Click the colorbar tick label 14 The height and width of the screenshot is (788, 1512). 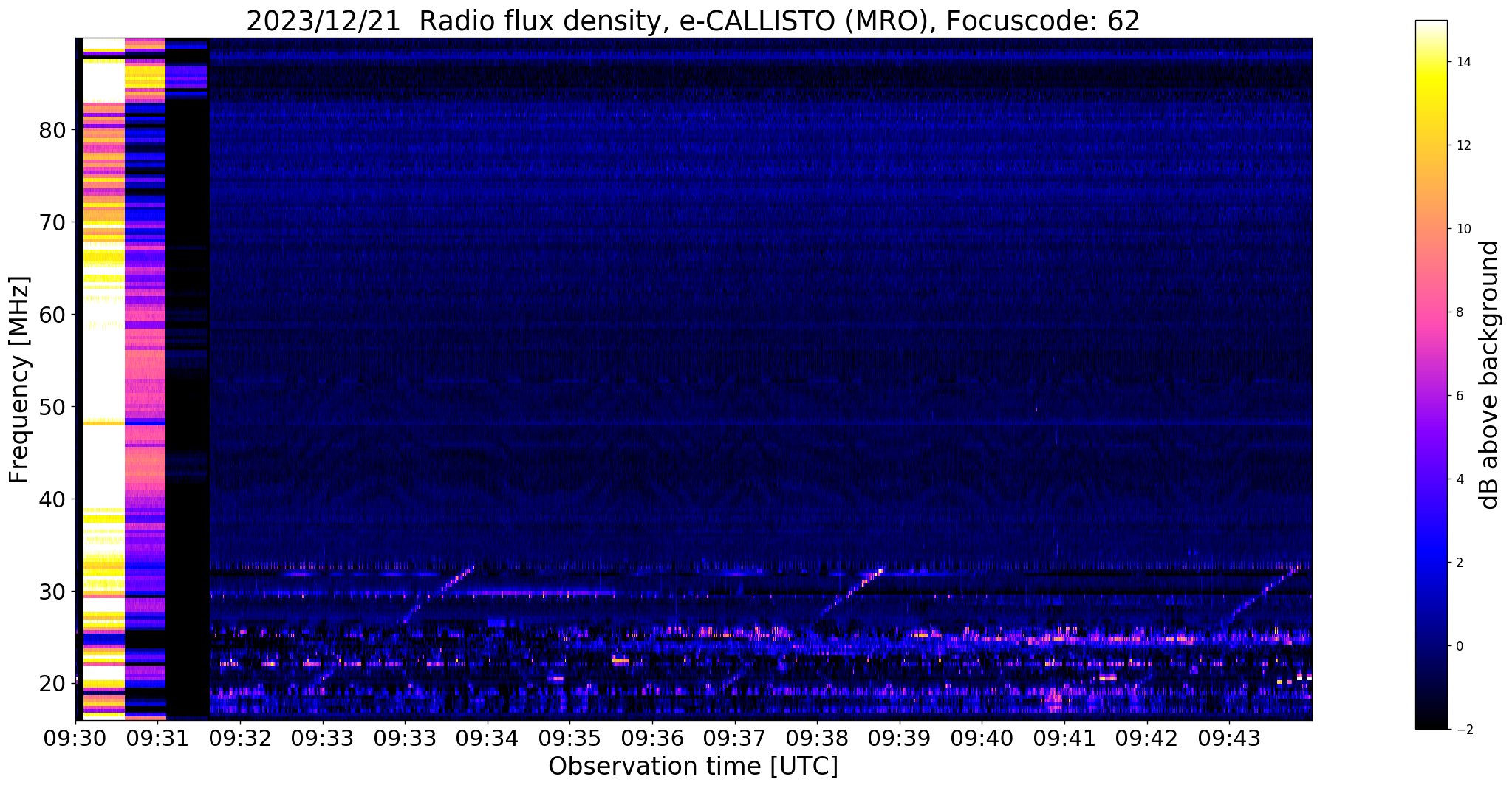tap(1463, 63)
